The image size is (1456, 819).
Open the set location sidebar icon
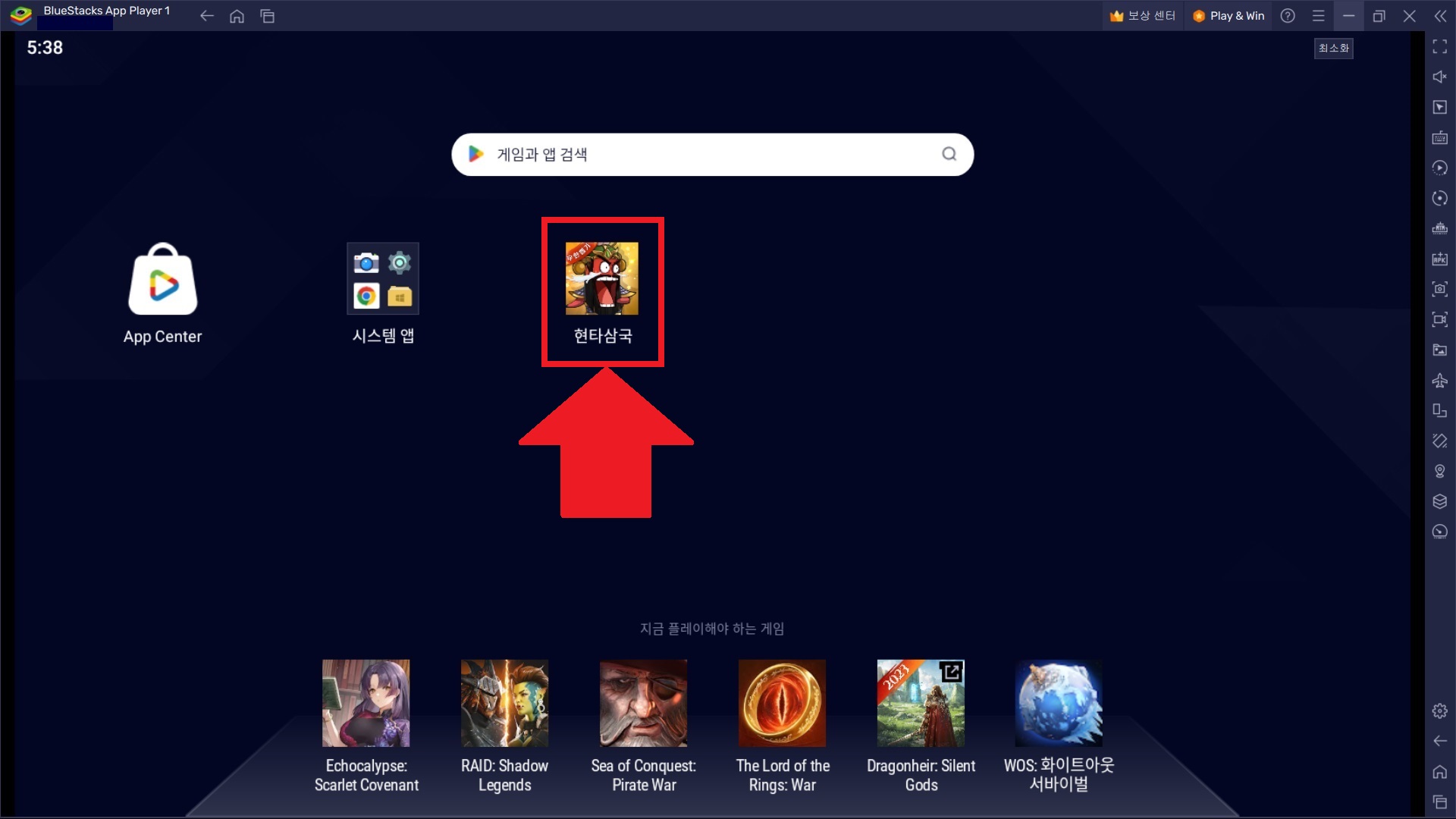click(x=1439, y=472)
